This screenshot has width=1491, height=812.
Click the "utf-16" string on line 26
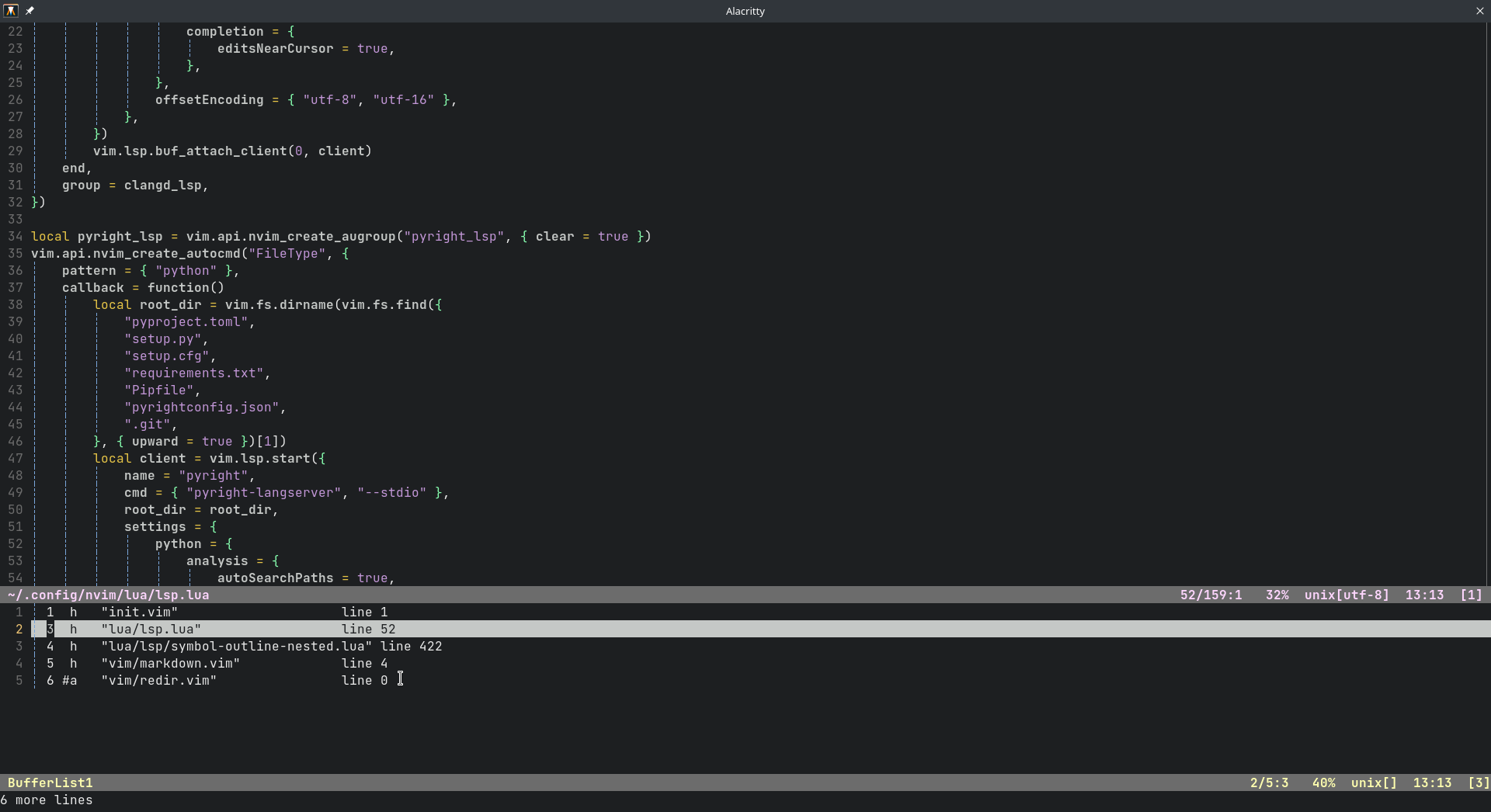coord(403,99)
